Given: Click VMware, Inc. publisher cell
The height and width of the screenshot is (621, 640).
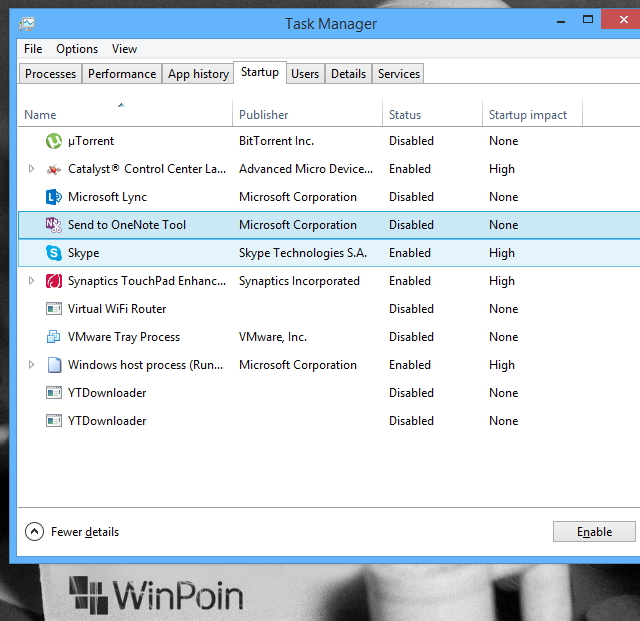Looking at the screenshot, I should (273, 337).
